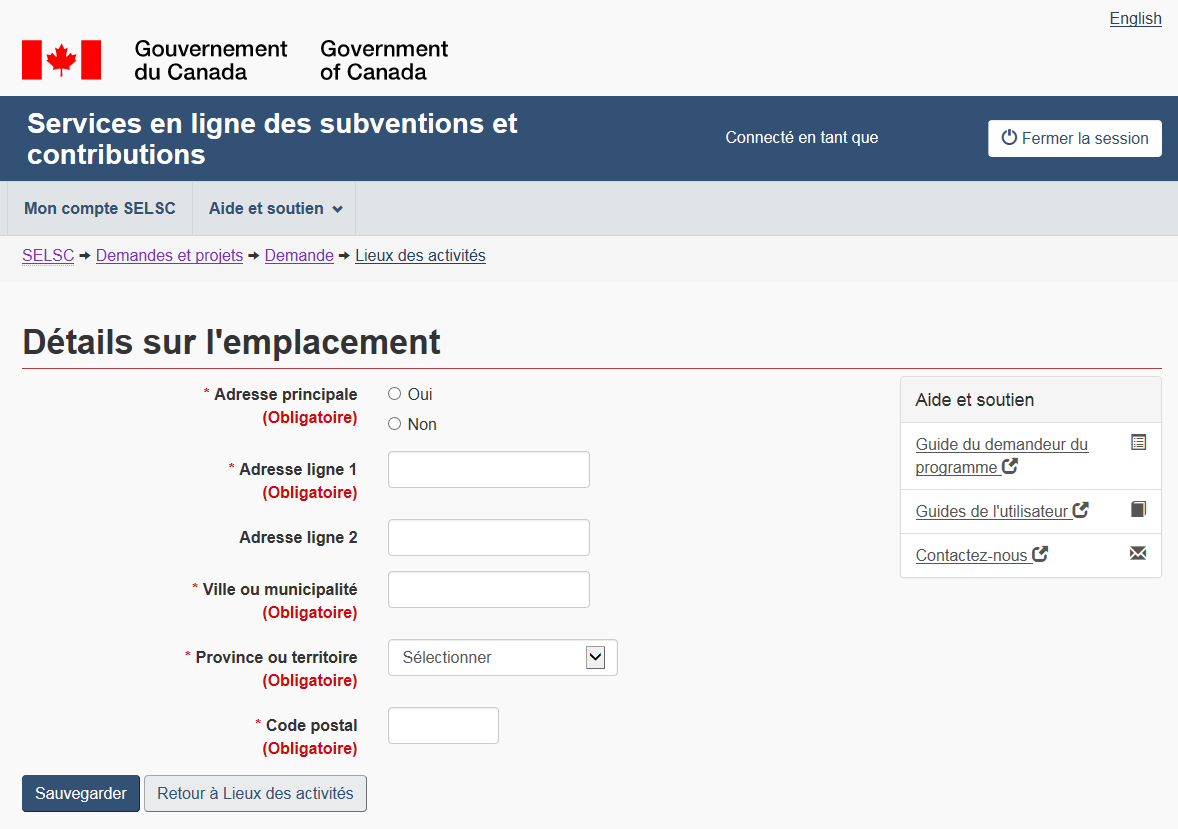Switch language via the English link
The width and height of the screenshot is (1178, 829).
(x=1135, y=19)
